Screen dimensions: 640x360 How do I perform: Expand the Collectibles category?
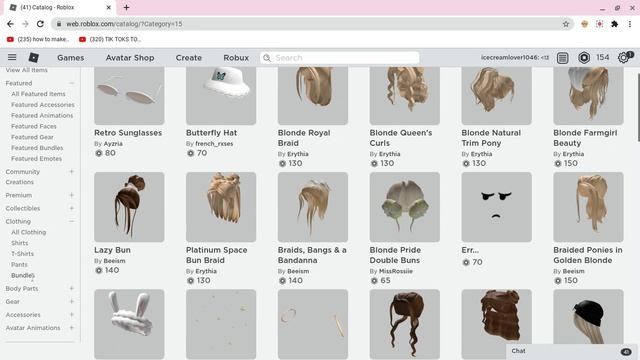point(71,208)
